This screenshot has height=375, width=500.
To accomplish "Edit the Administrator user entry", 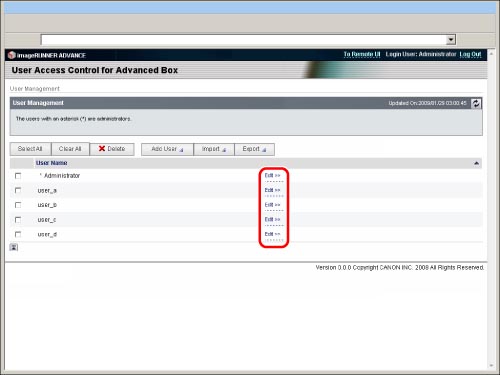I will tap(272, 175).
